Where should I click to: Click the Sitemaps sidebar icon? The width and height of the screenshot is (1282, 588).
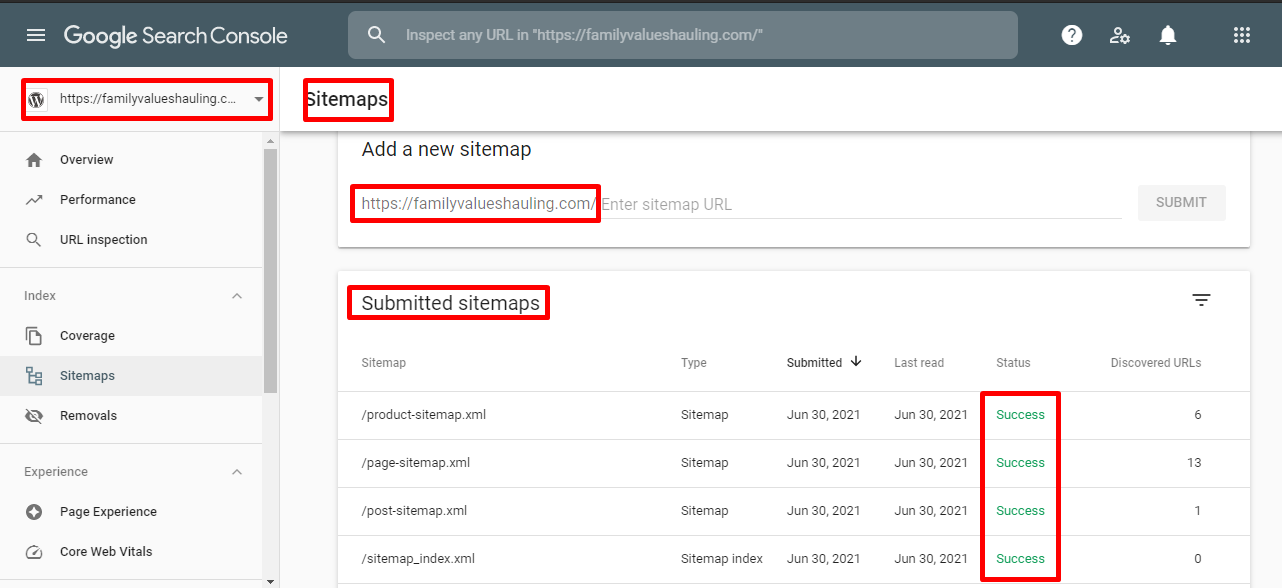[33, 375]
